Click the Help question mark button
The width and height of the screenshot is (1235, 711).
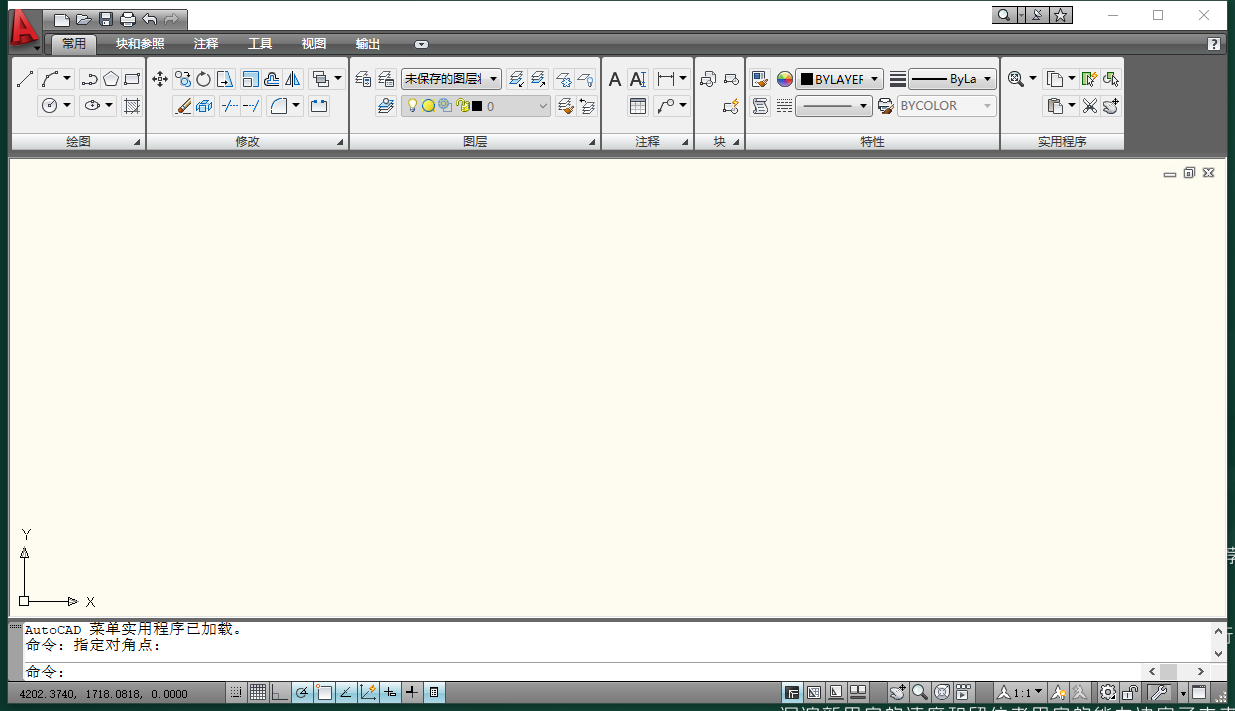[1213, 44]
